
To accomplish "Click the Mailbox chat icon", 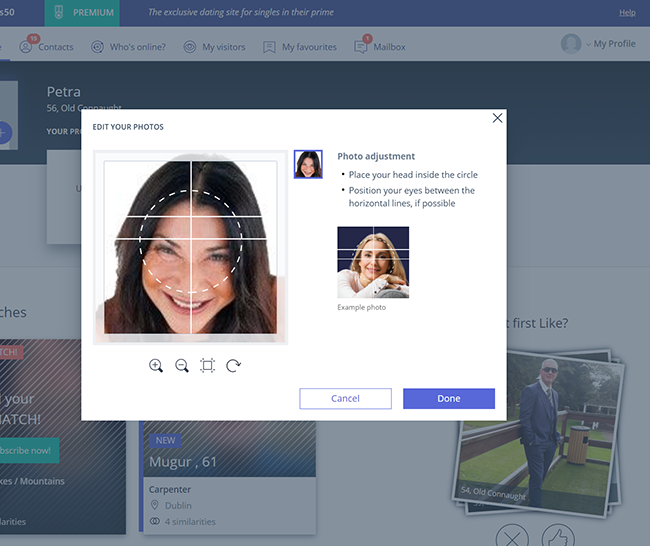I will point(360,47).
